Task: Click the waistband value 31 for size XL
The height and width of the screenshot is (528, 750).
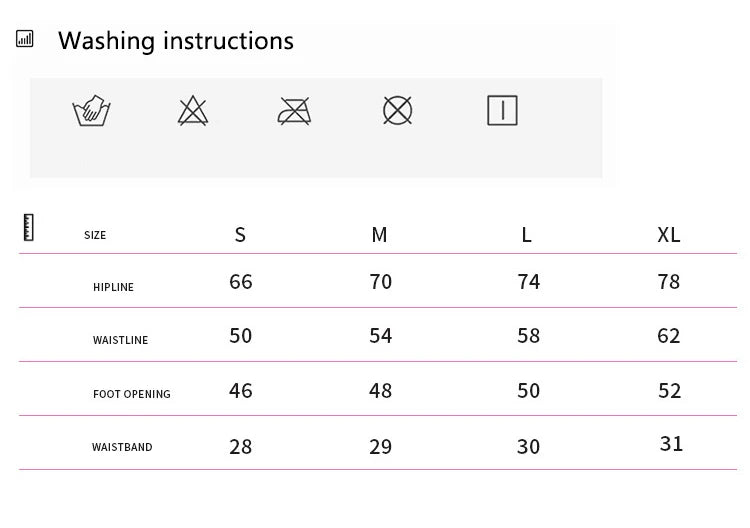Action: click(671, 443)
